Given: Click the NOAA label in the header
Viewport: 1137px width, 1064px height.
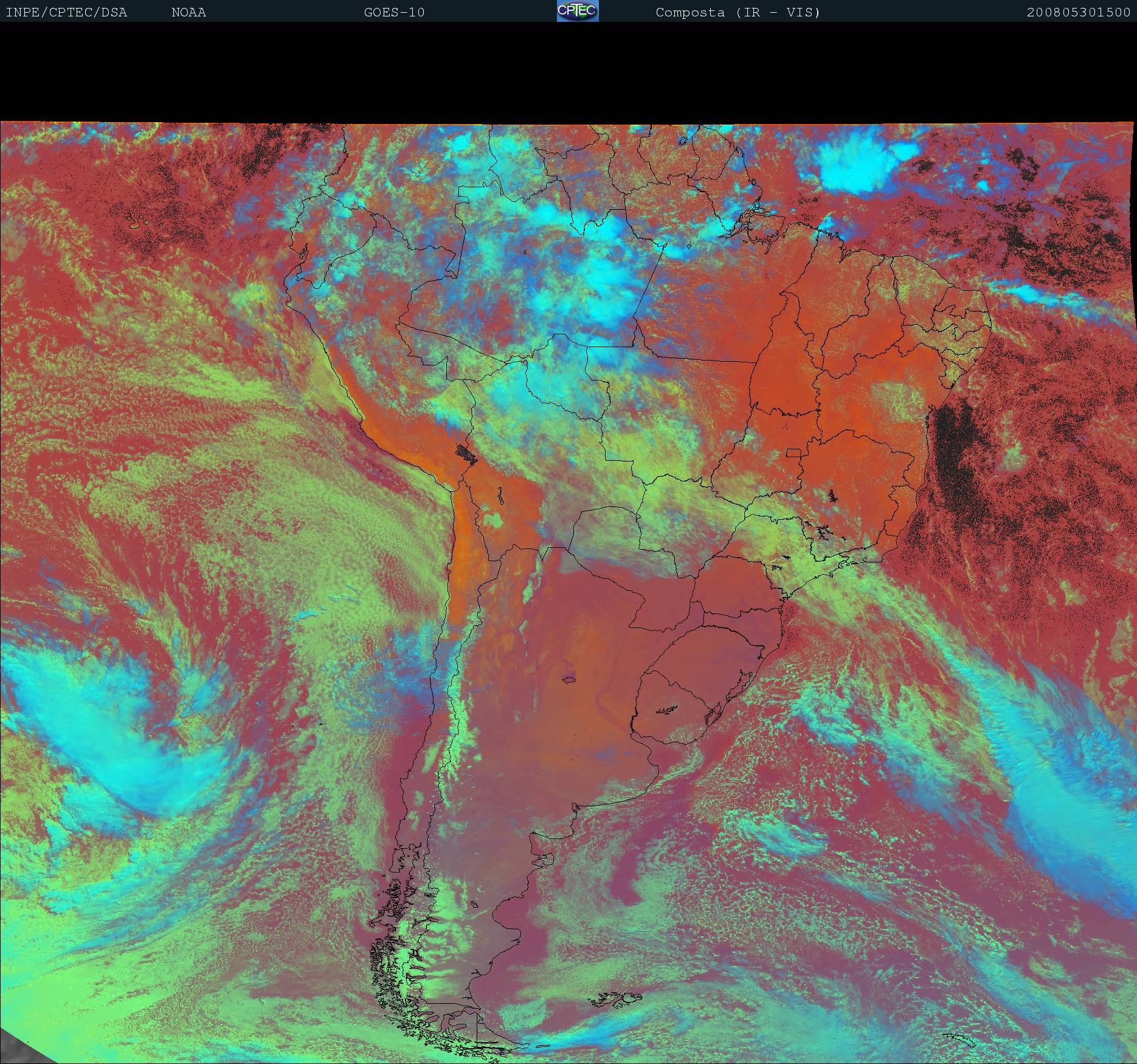Looking at the screenshot, I should tap(189, 12).
